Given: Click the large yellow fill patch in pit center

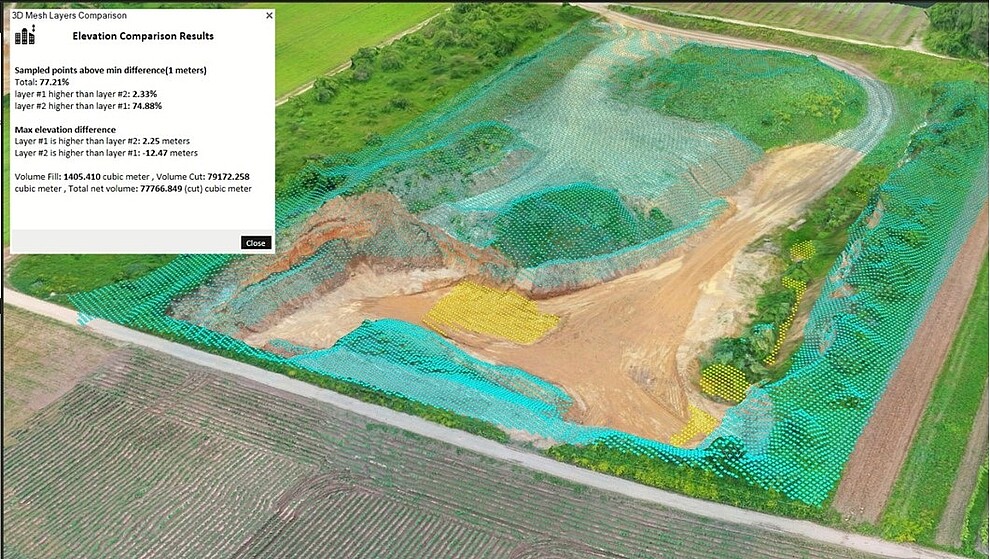Looking at the screenshot, I should [490, 312].
